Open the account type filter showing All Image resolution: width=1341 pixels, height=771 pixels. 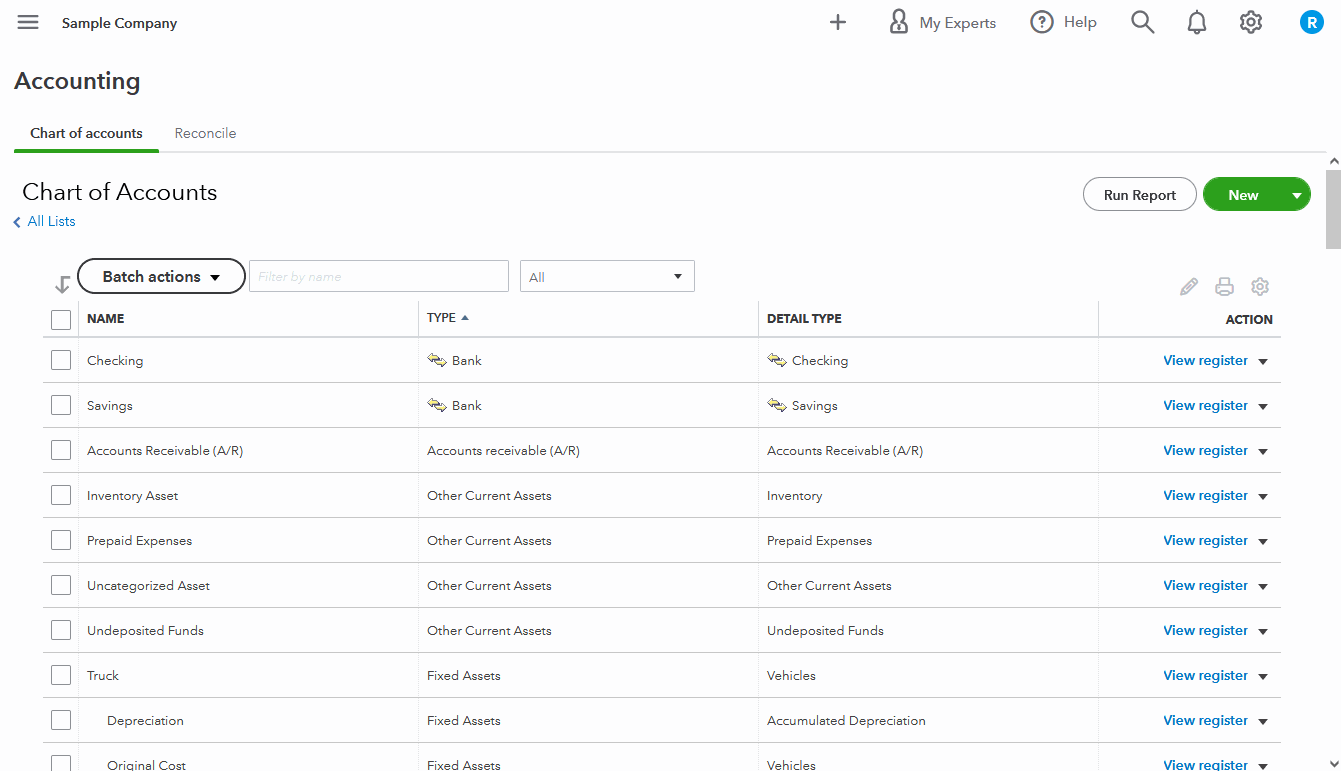pos(607,276)
